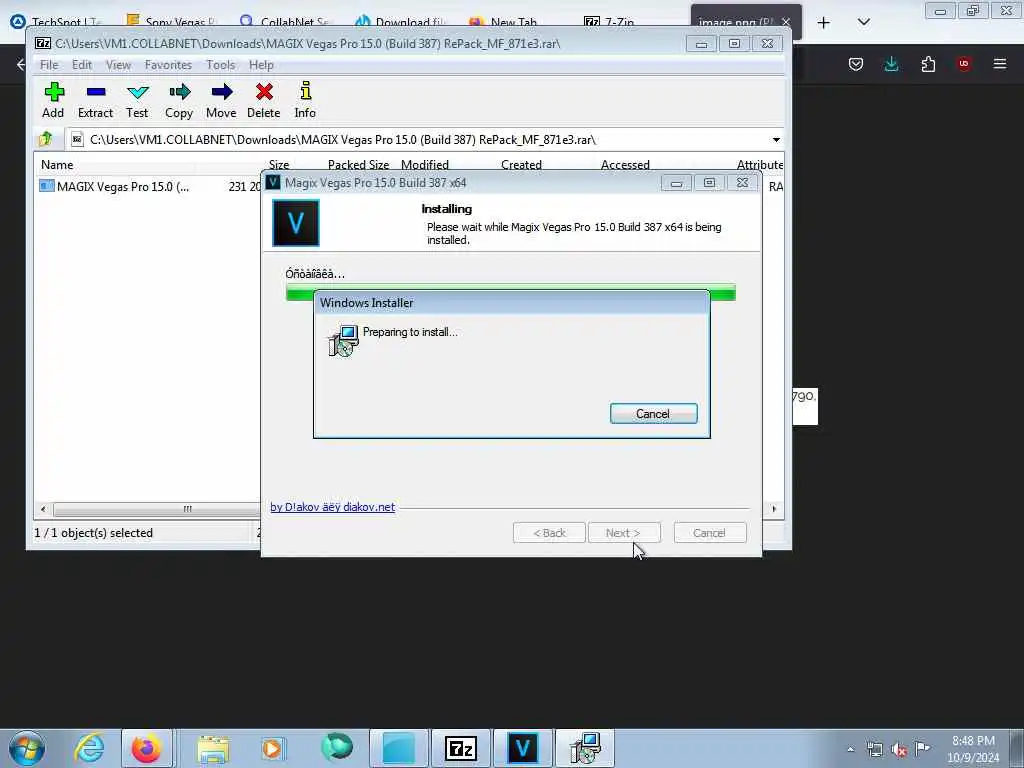The width and height of the screenshot is (1024, 768).
Task: Click the Test toolbar icon
Action: (x=137, y=100)
